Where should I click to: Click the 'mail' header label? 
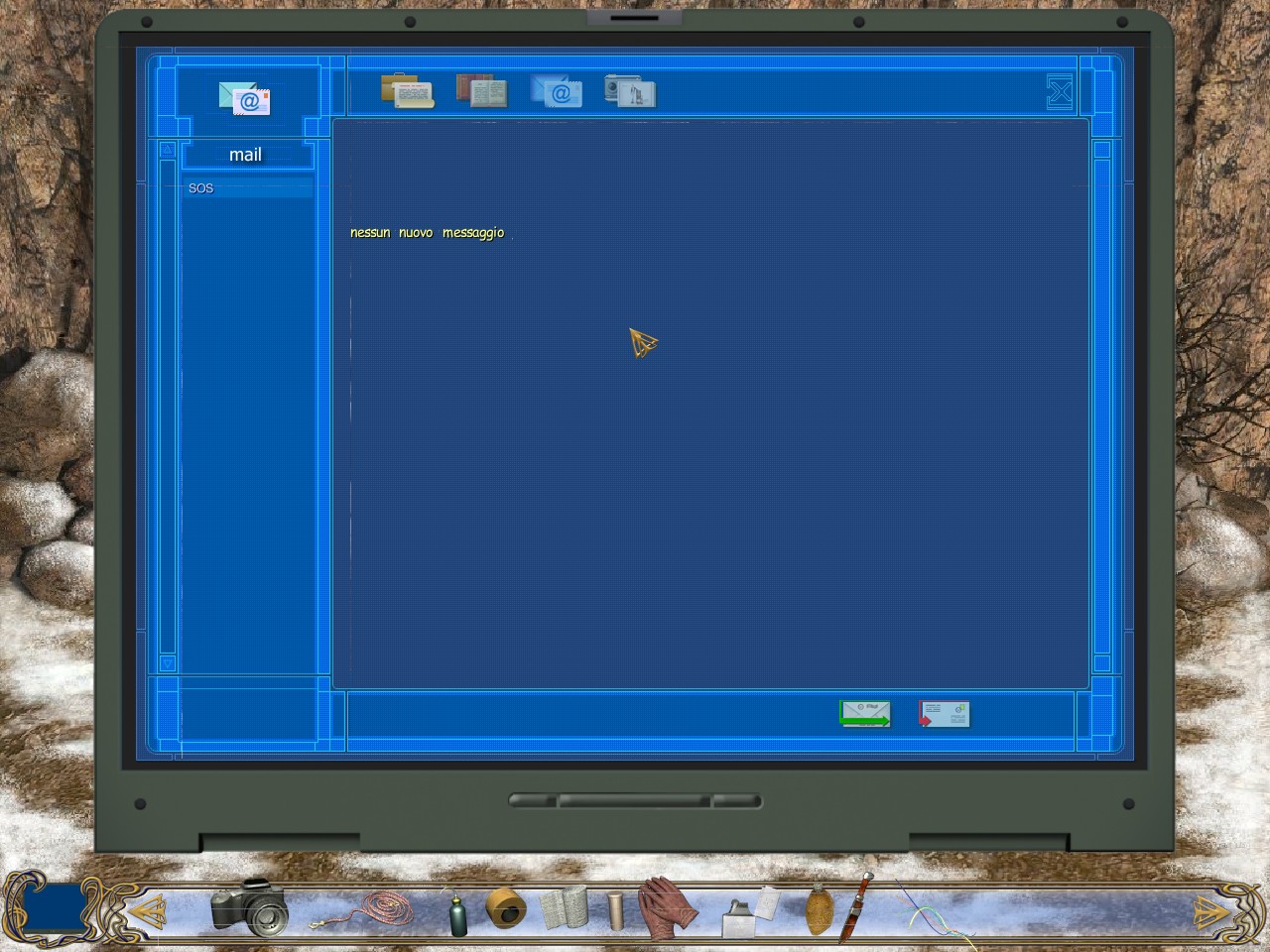[246, 155]
